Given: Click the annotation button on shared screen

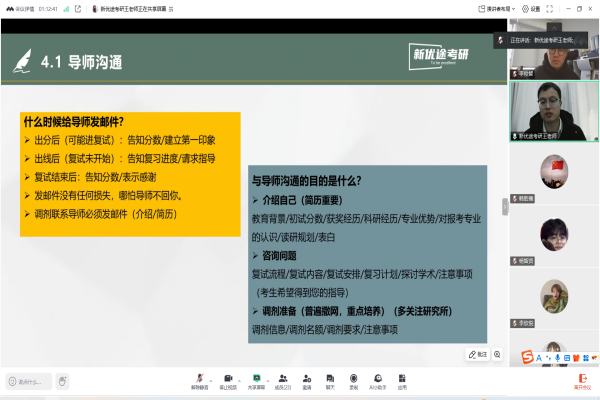Looking at the screenshot, I should [x=477, y=355].
